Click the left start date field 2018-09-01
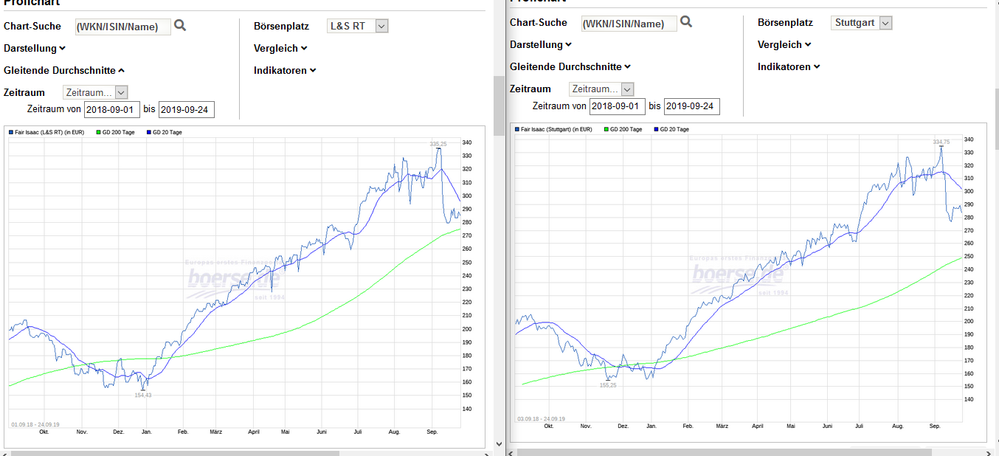Image resolution: width=999 pixels, height=456 pixels. pos(113,109)
